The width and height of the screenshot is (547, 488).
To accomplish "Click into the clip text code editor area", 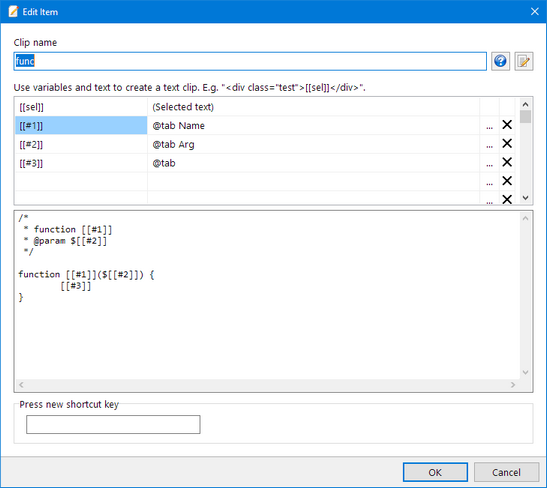I will (x=268, y=295).
